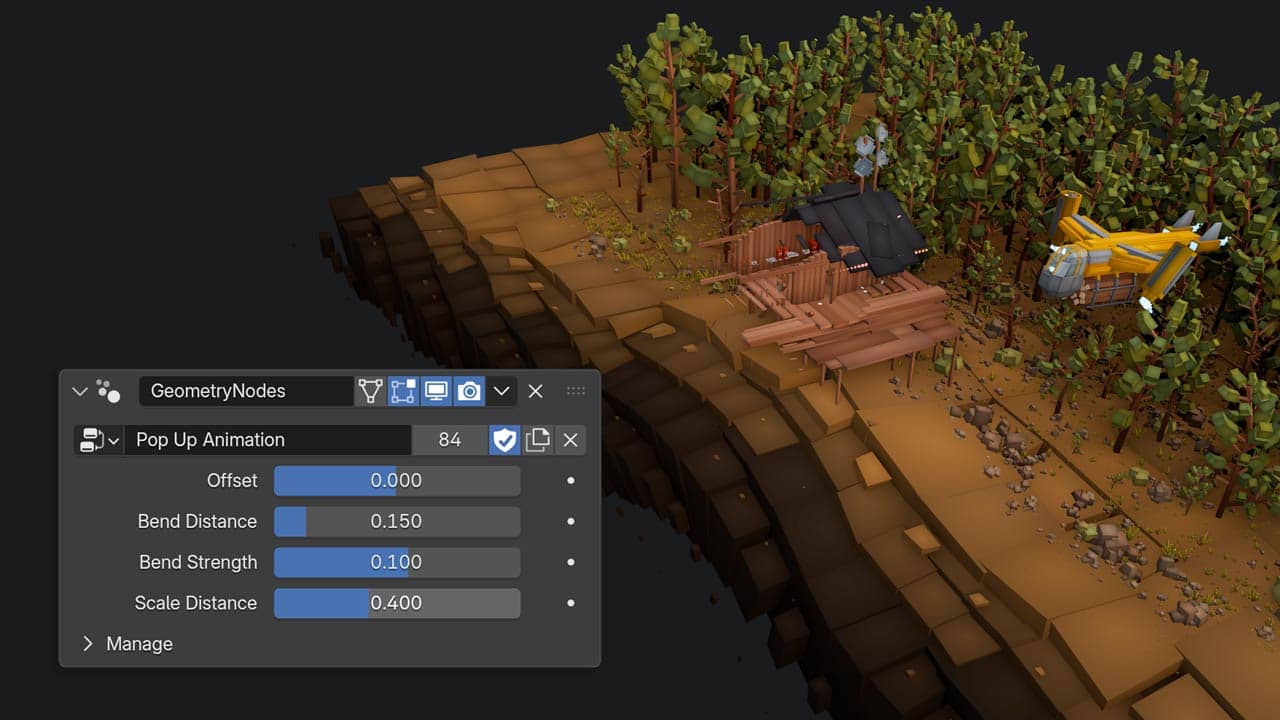Click the Pop Up Animation node group name
Image resolution: width=1280 pixels, height=720 pixels.
click(x=267, y=440)
